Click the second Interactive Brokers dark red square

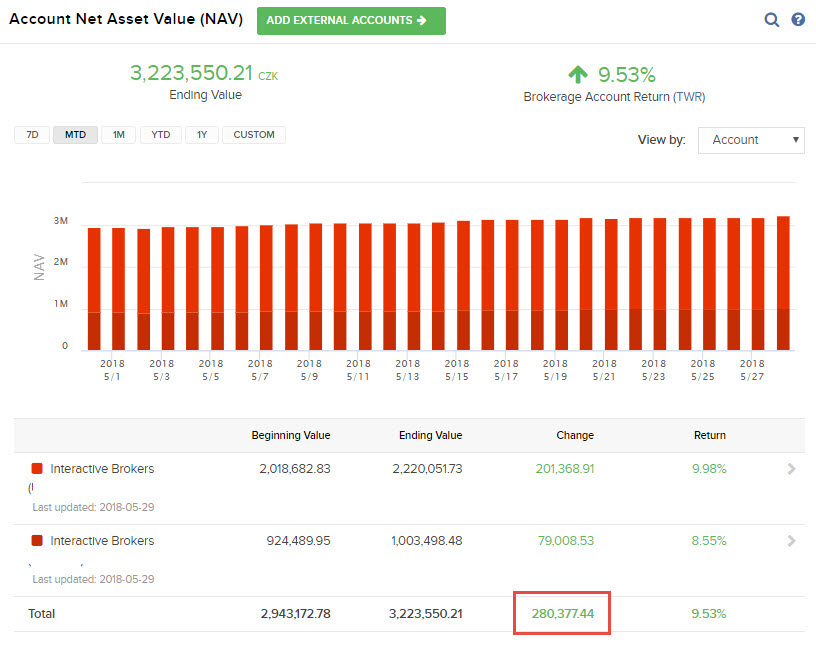click(37, 541)
